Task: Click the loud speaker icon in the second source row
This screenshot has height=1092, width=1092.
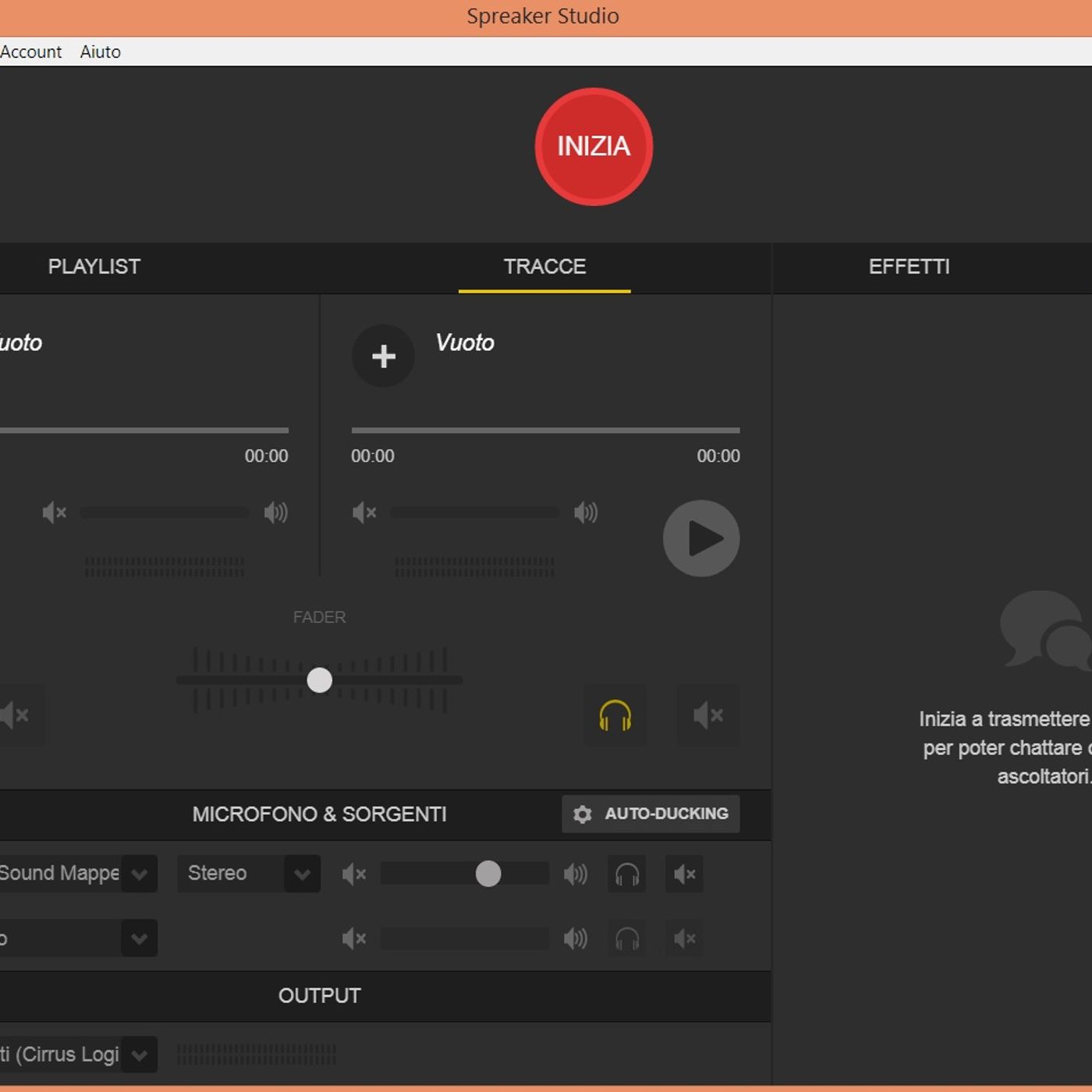Action: (576, 938)
